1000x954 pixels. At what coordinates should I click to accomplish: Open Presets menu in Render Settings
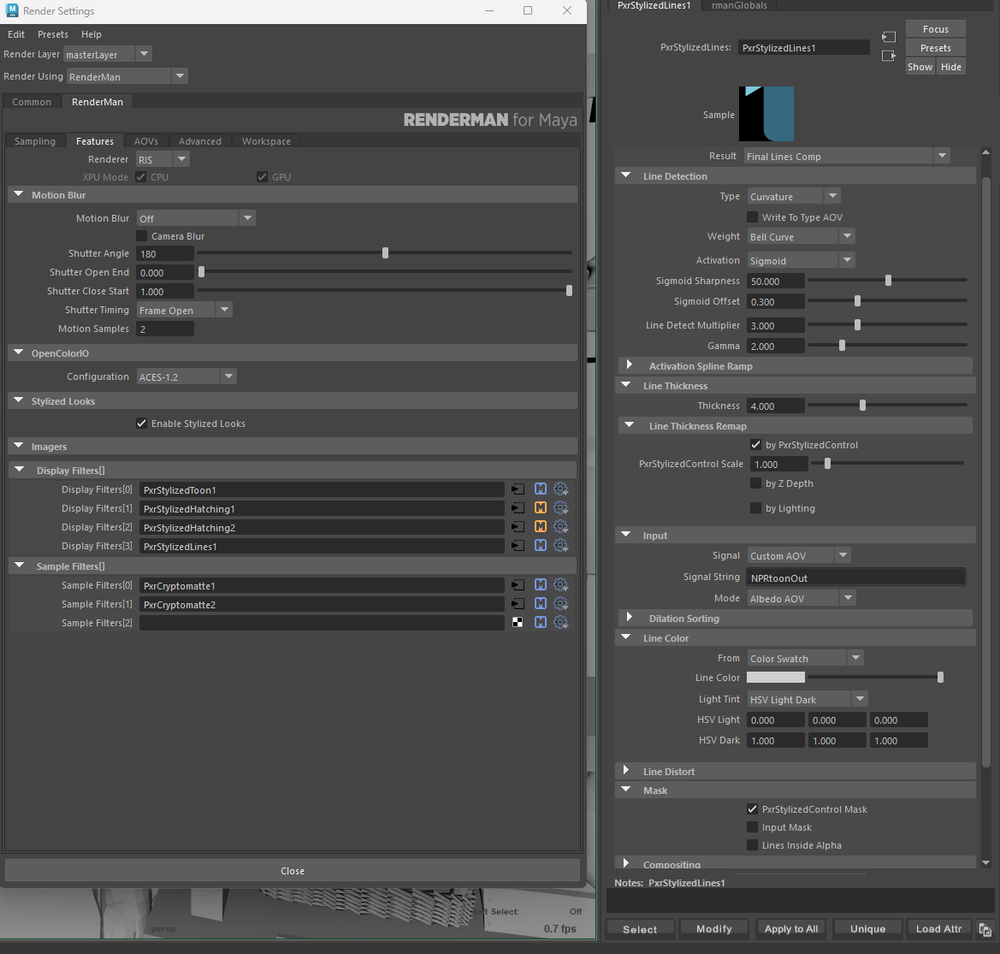[52, 34]
